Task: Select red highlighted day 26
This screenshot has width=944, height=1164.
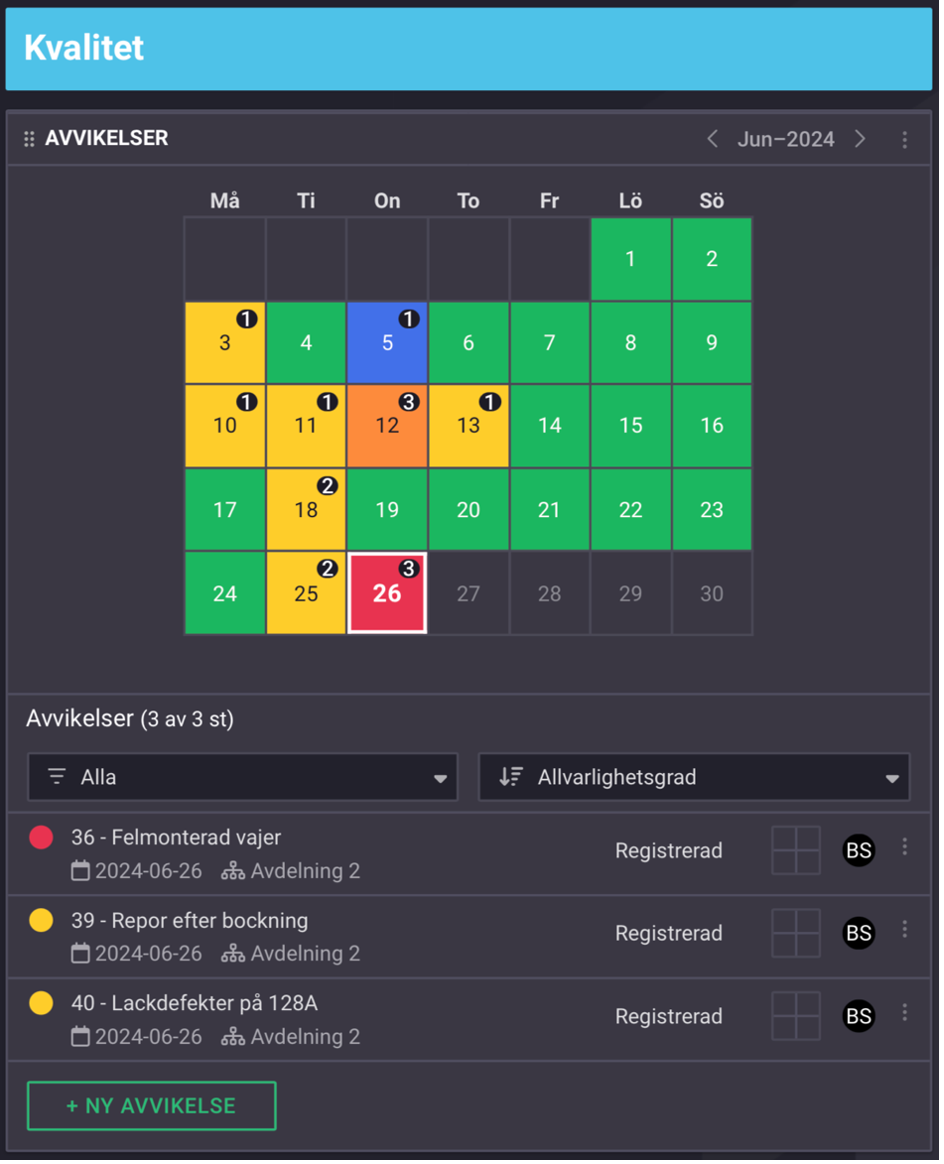Action: (387, 593)
